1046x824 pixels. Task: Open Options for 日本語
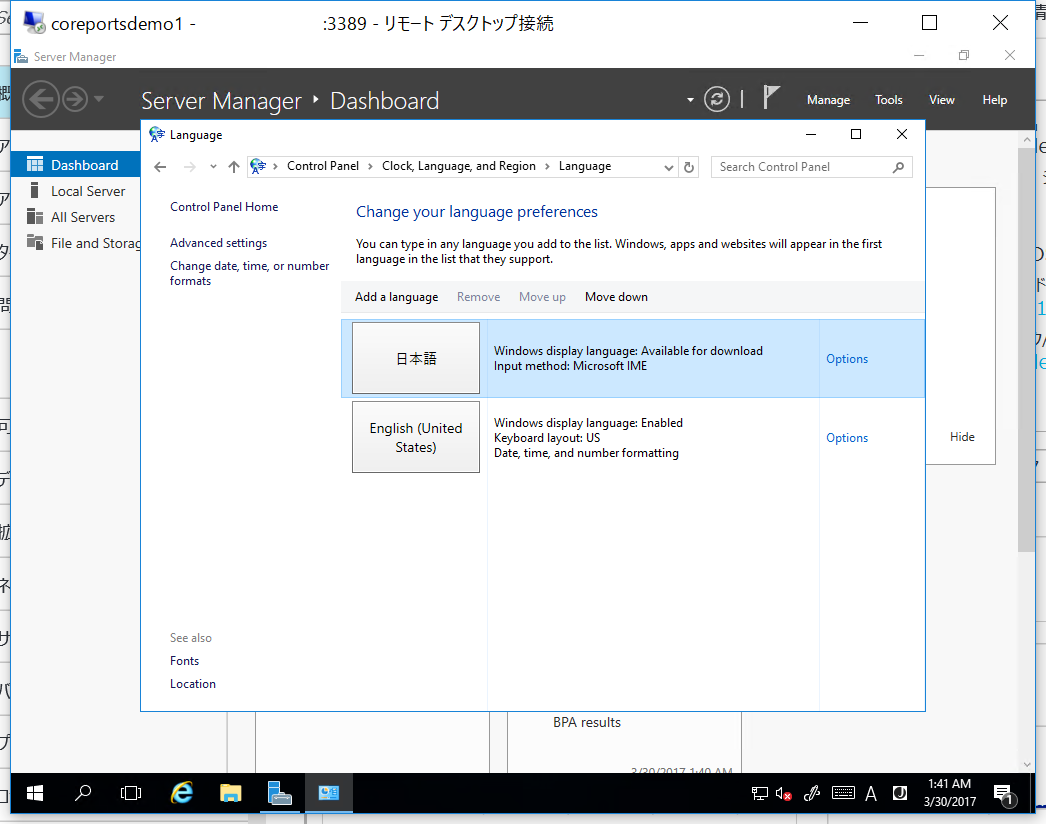coord(847,359)
